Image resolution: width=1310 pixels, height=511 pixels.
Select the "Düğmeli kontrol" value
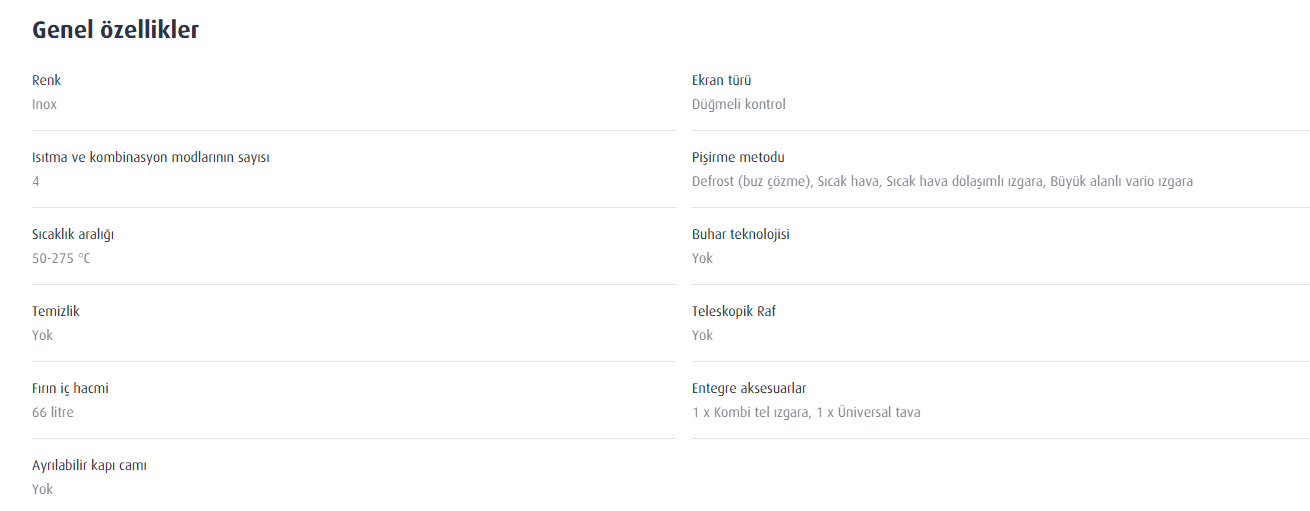click(739, 104)
